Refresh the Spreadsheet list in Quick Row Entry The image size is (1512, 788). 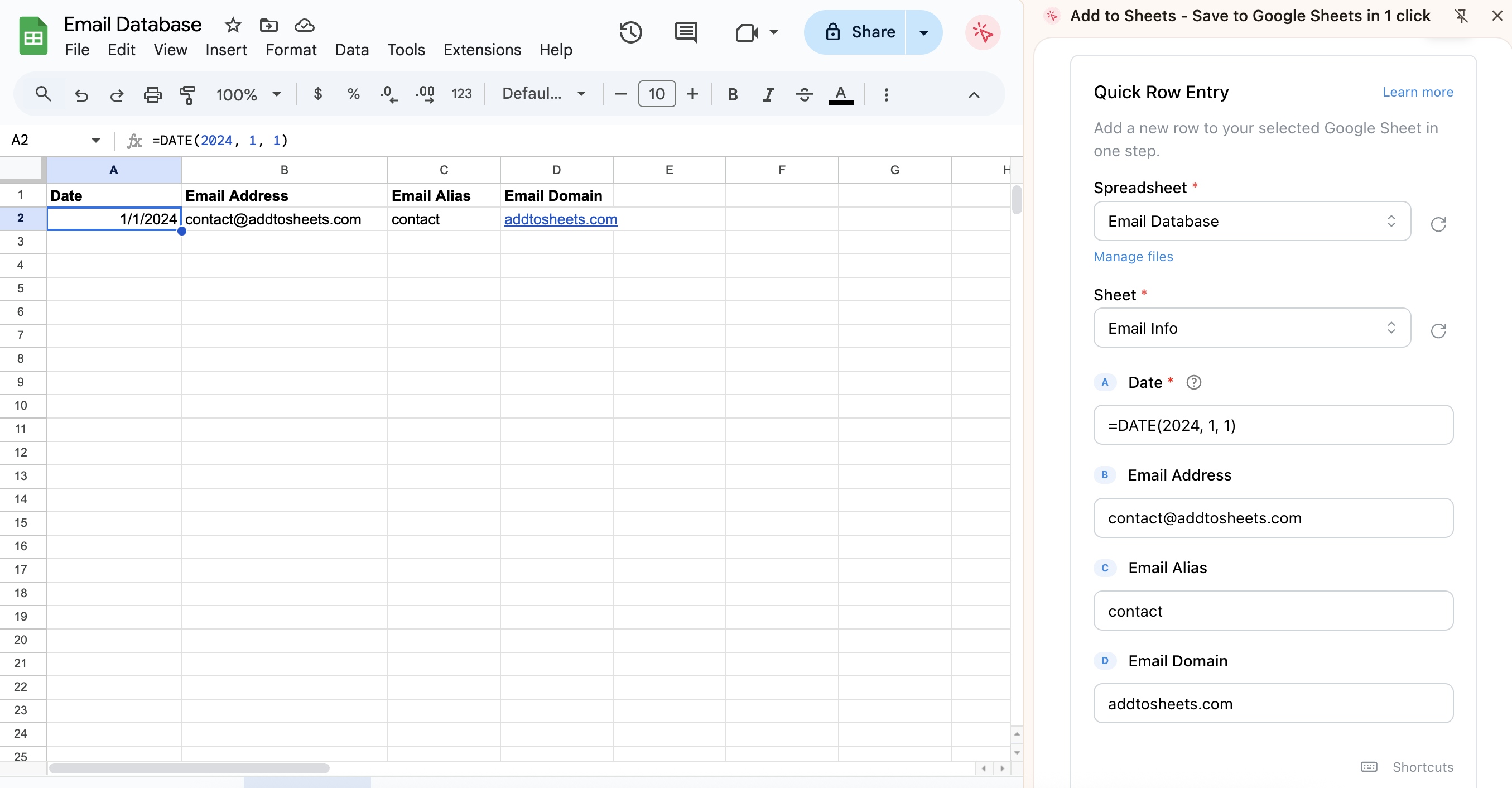(x=1438, y=224)
